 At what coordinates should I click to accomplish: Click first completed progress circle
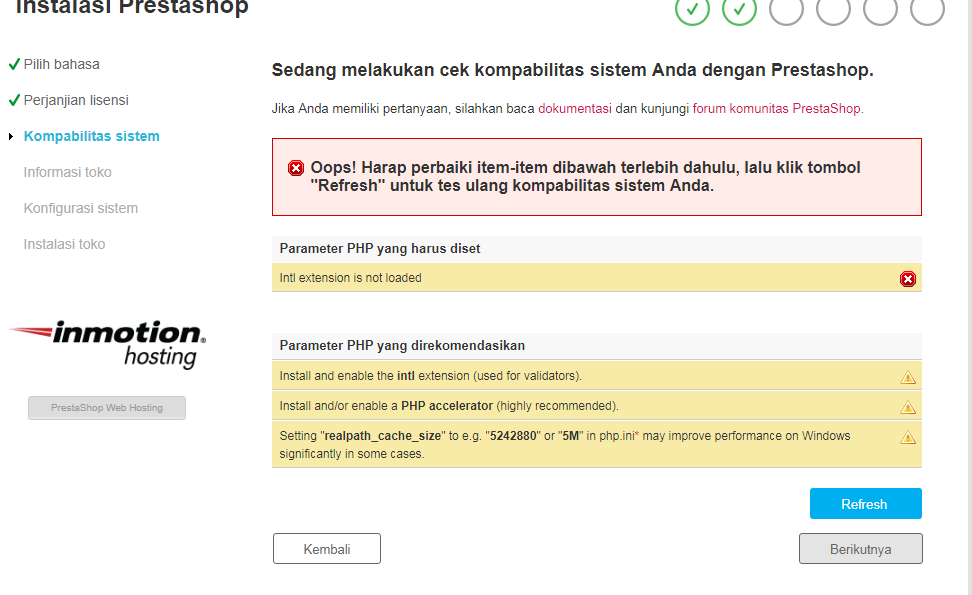(x=692, y=9)
